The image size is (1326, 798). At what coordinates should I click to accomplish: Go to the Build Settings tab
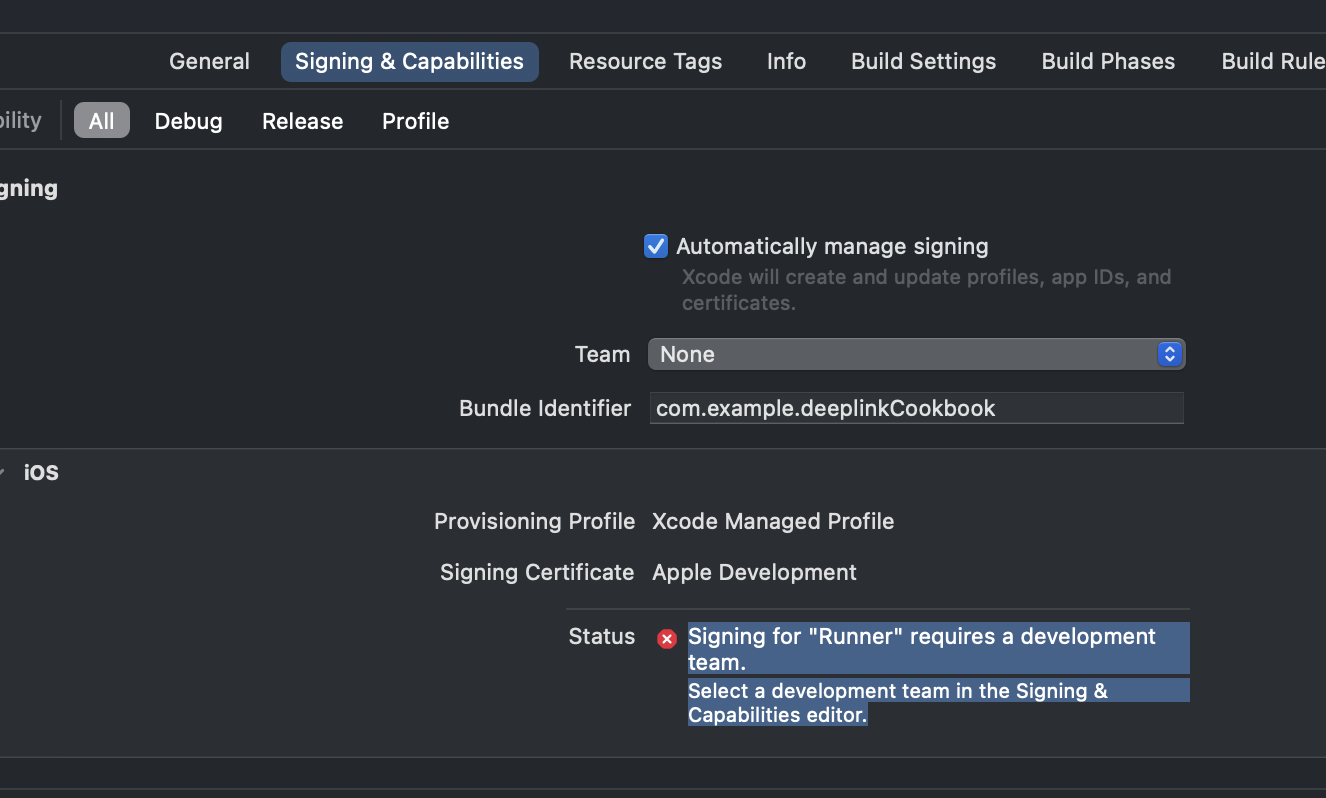coord(923,61)
